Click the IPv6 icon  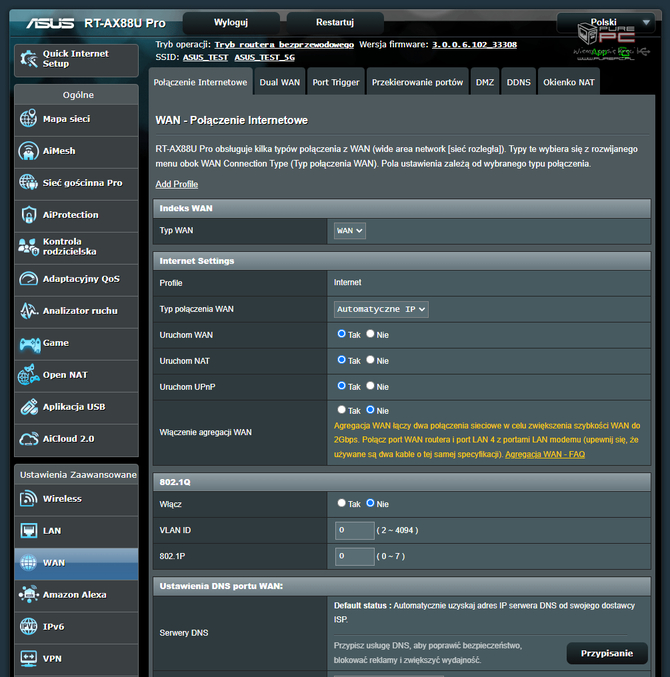tap(28, 626)
